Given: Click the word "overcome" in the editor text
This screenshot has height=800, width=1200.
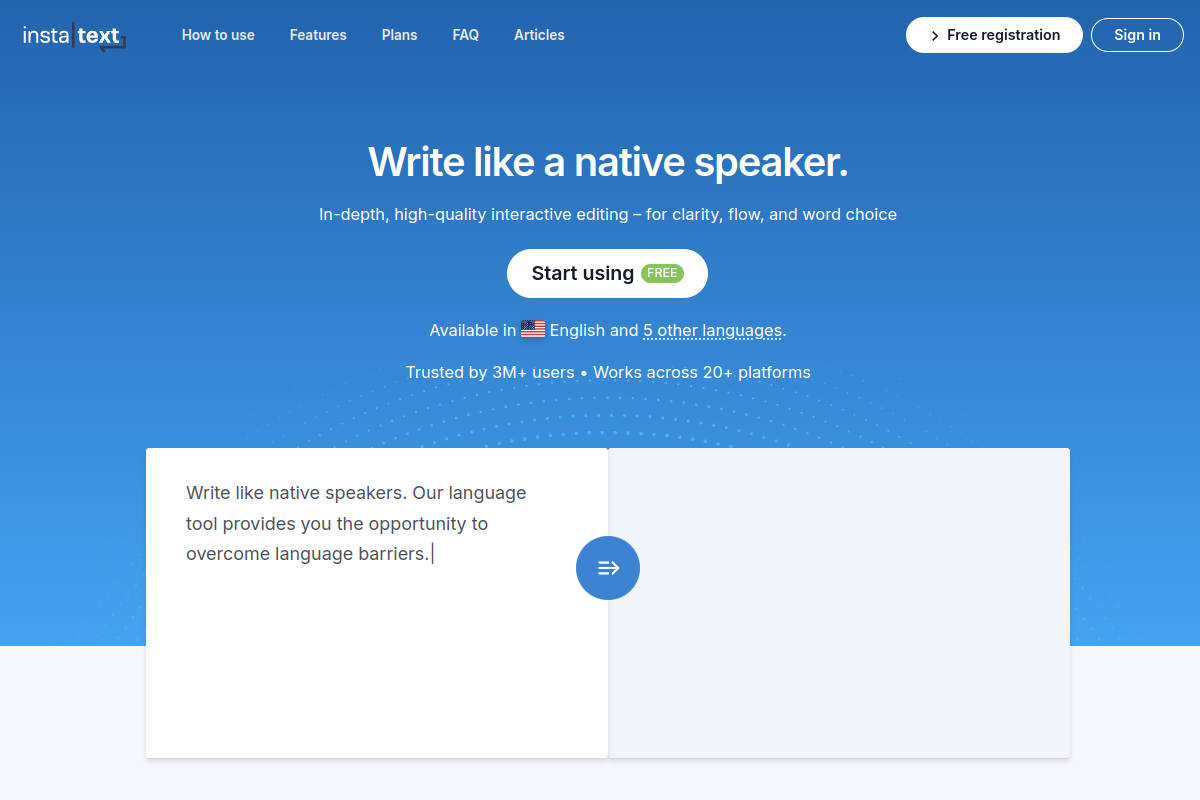Looking at the screenshot, I should pyautogui.click(x=228, y=553).
